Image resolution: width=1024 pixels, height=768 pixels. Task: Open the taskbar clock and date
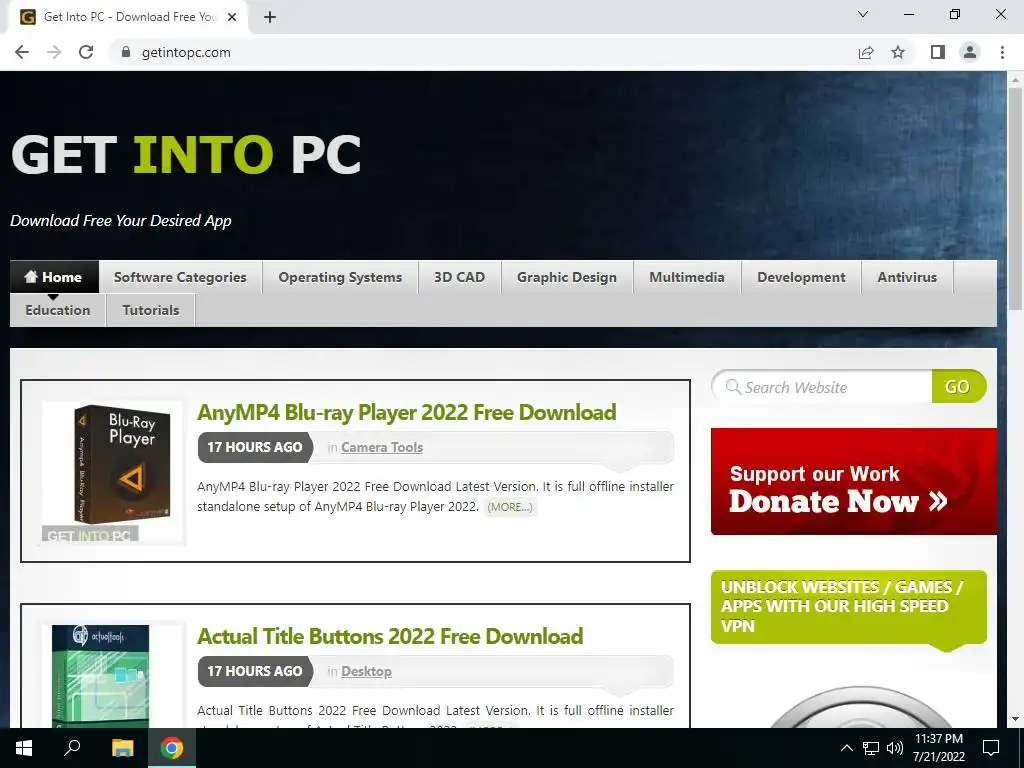tap(938, 748)
